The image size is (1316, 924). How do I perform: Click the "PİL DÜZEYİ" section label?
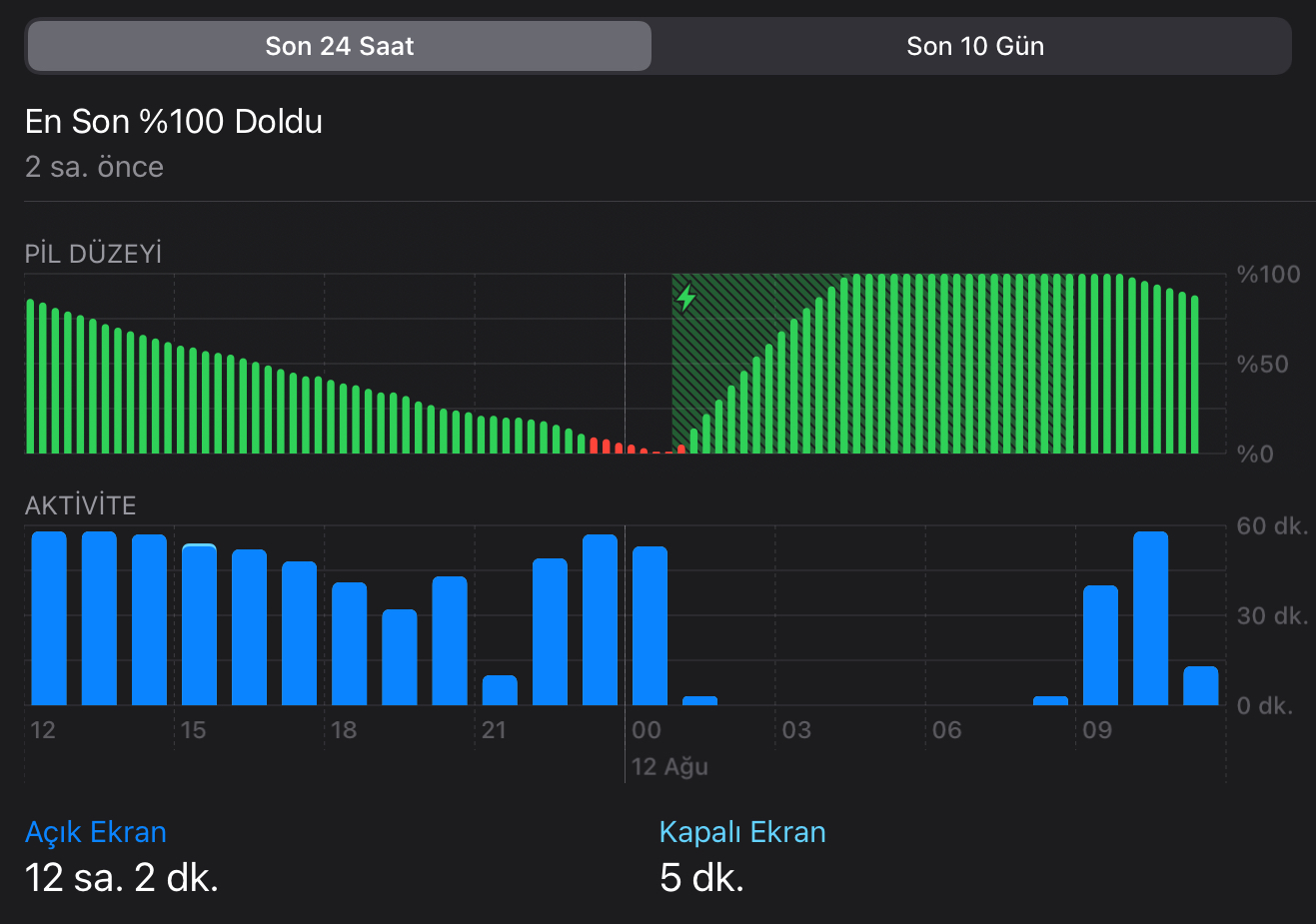(x=93, y=254)
